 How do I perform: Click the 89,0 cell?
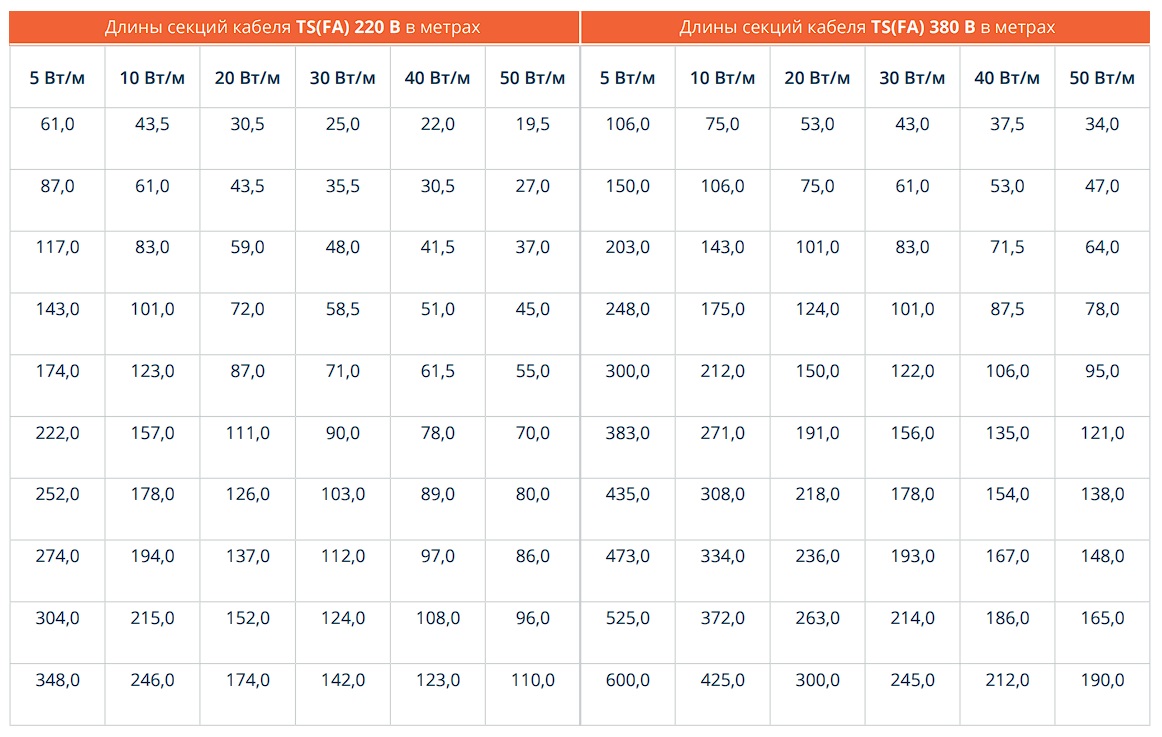437,494
